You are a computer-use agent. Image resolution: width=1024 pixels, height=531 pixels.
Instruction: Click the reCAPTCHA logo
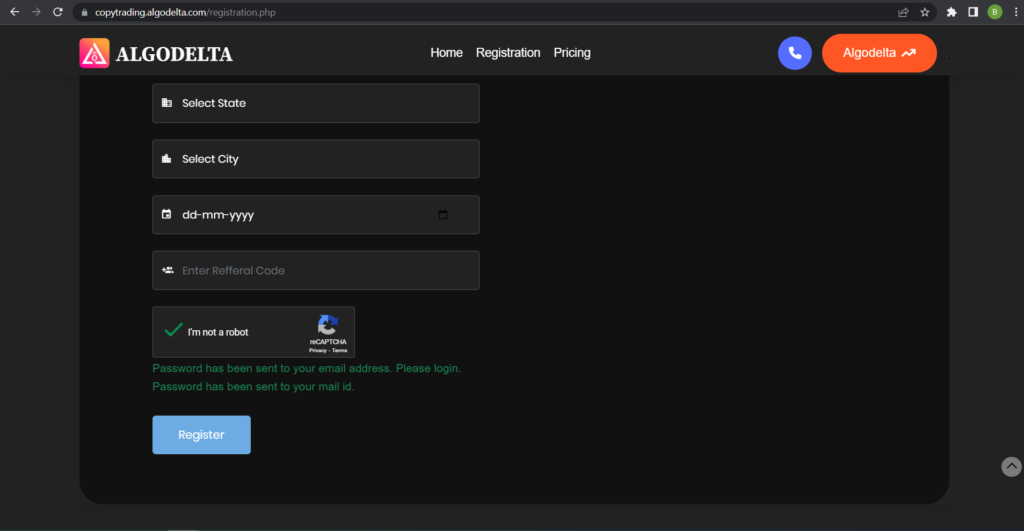click(328, 325)
